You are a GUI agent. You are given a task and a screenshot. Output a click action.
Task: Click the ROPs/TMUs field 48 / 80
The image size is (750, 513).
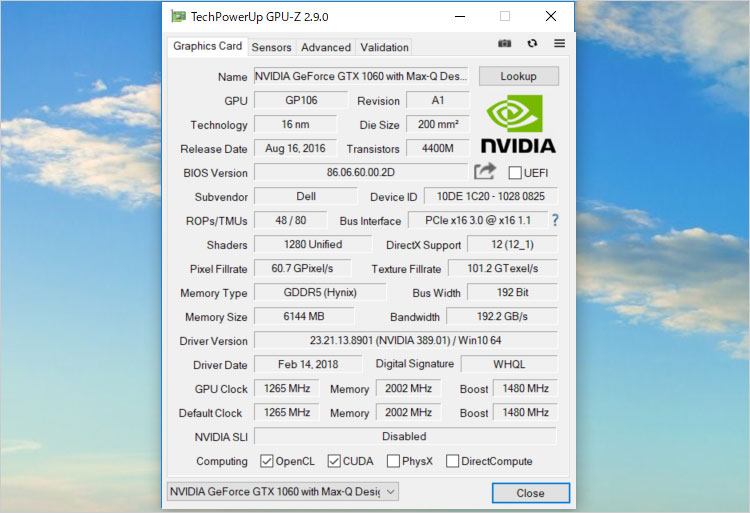point(290,220)
